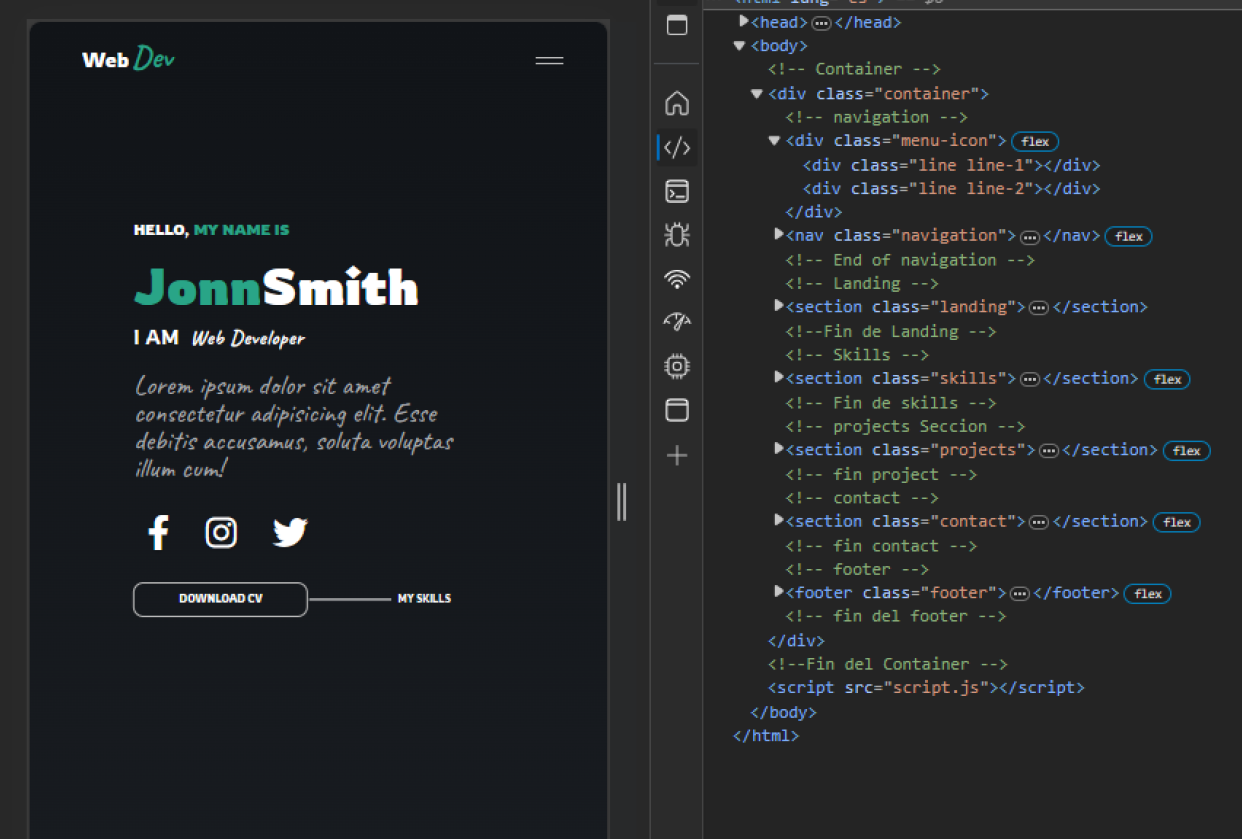Toggle flex badge on contact section
The height and width of the screenshot is (839, 1242).
pos(1177,522)
